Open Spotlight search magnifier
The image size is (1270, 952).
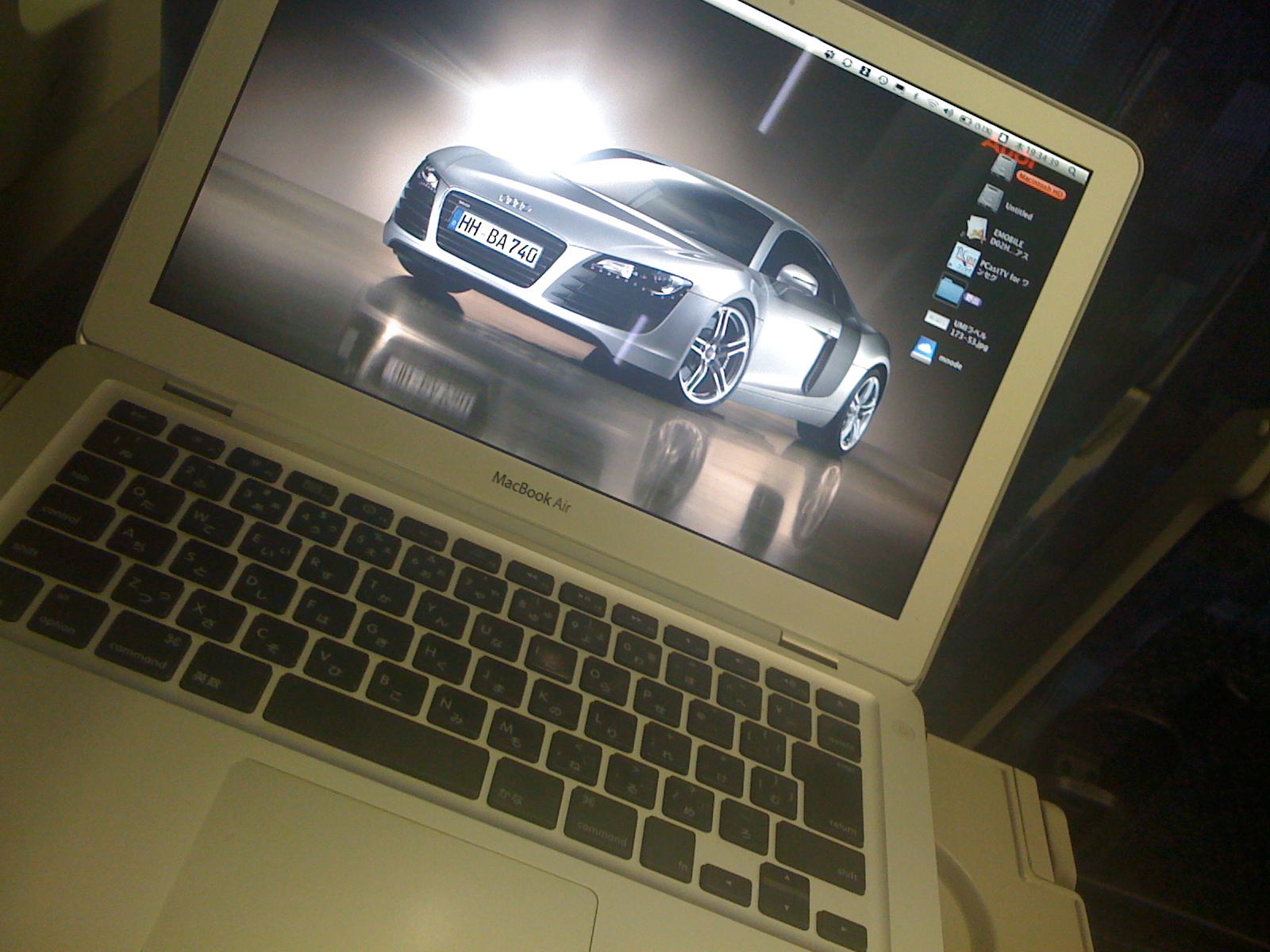(1072, 171)
